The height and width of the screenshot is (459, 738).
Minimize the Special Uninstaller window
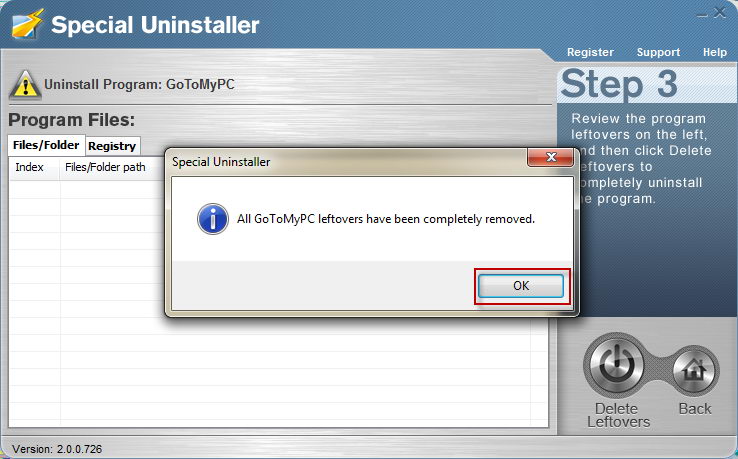(702, 15)
